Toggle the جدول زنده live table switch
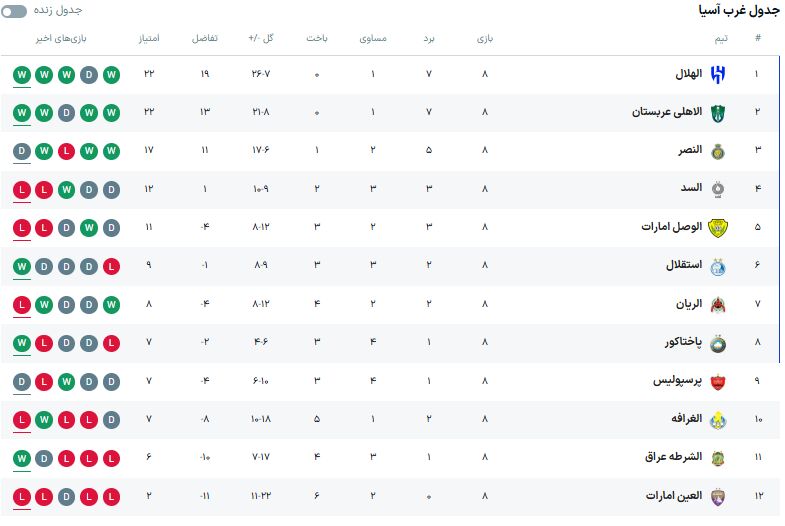Screen dimensions: 785x526 [x=15, y=10]
